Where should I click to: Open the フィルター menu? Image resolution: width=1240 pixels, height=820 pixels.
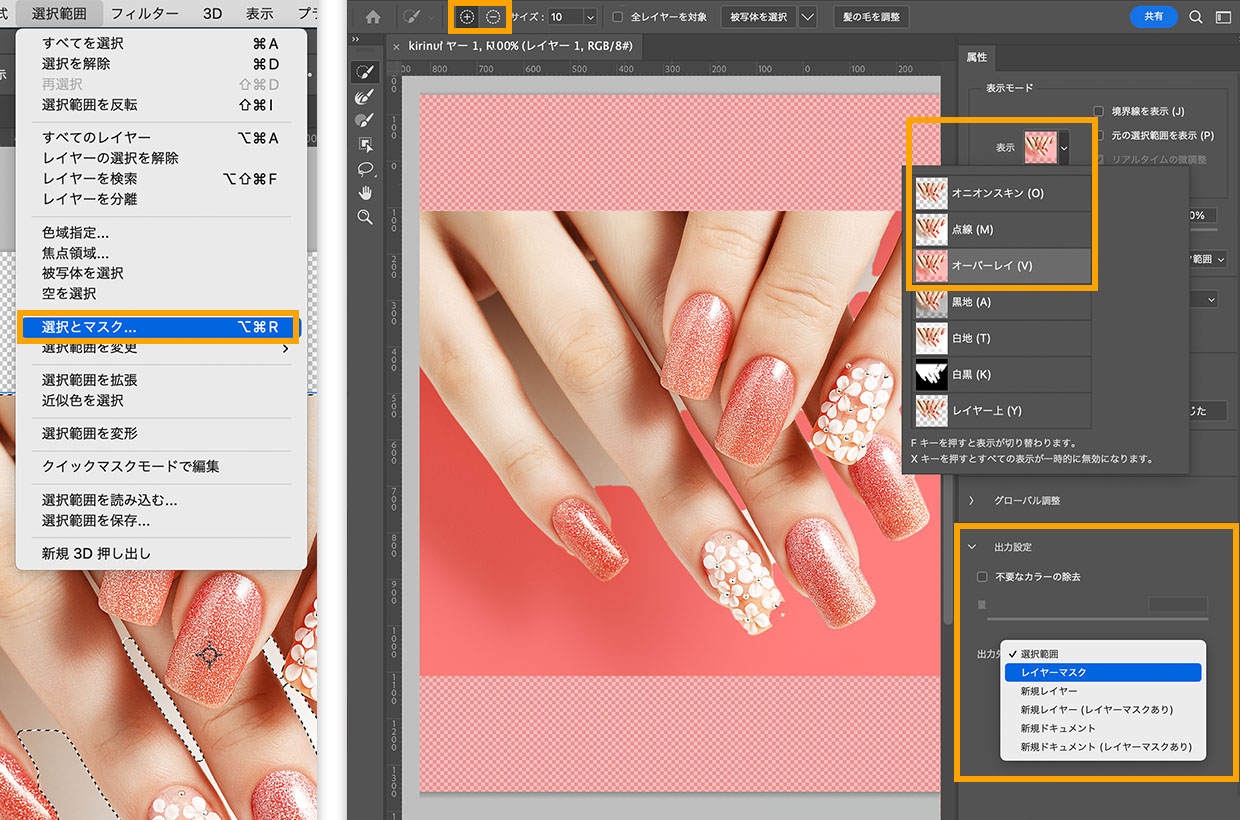pos(145,14)
